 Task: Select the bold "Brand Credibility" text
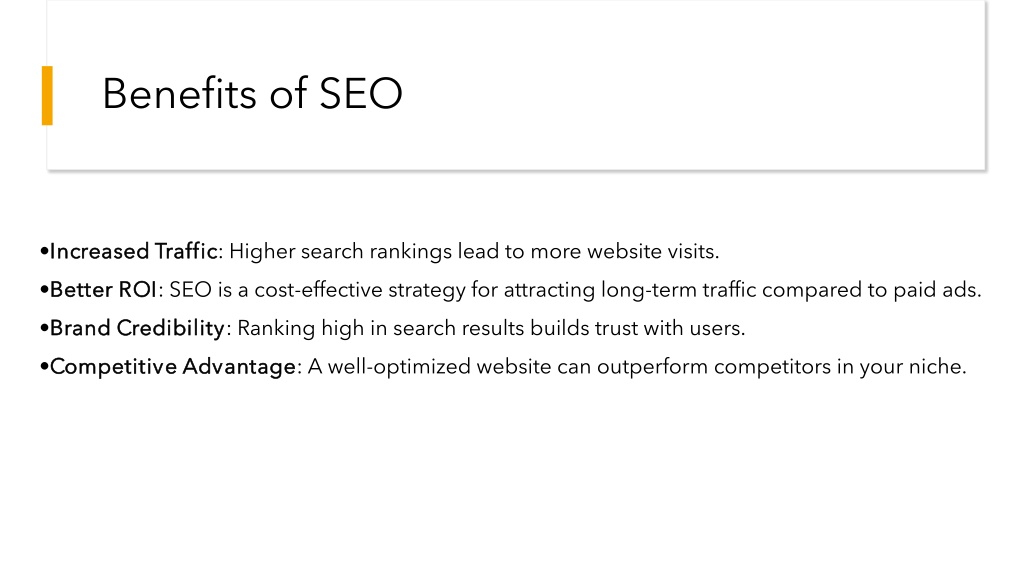tap(137, 328)
